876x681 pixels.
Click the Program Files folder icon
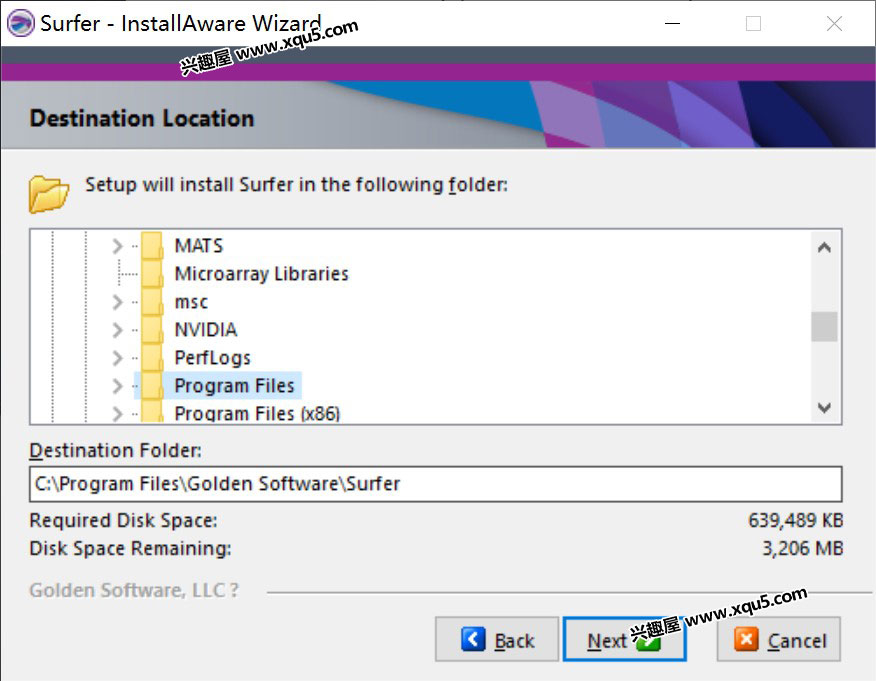152,385
